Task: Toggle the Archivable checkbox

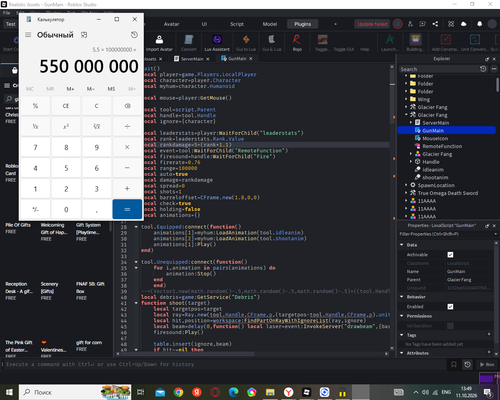Action: 450,255
